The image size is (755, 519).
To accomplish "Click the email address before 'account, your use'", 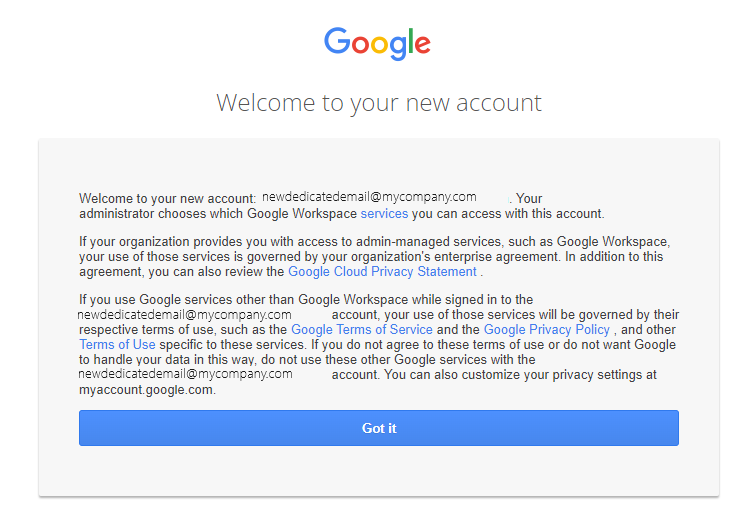I will 184,314.
